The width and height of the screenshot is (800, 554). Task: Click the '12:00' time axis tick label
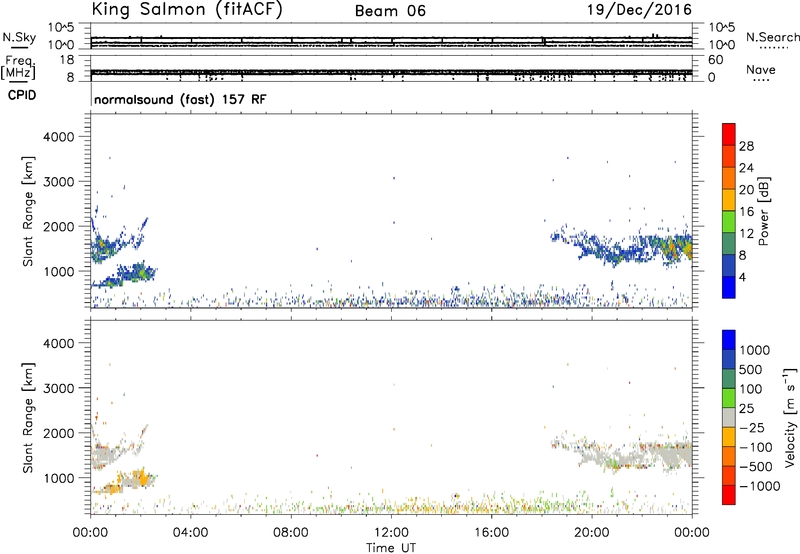coord(391,533)
